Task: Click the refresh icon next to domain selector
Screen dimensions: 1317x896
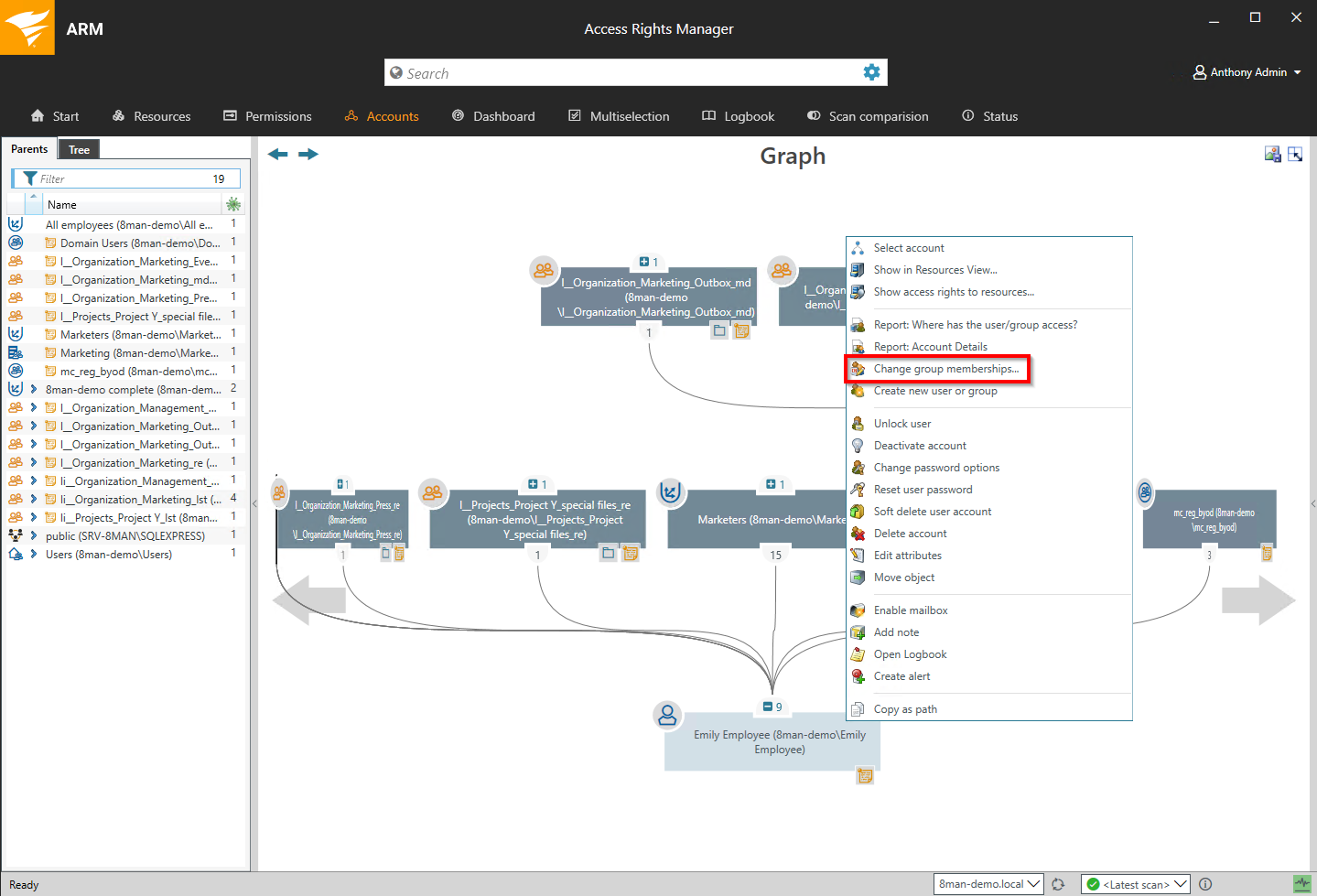Action: (1059, 884)
